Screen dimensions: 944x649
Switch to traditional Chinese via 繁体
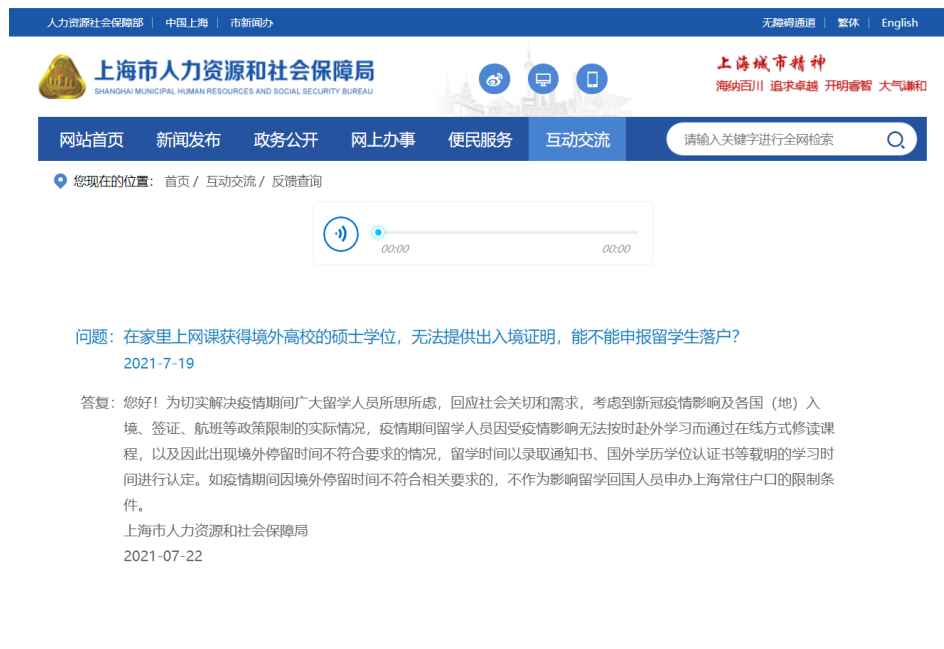pos(848,22)
